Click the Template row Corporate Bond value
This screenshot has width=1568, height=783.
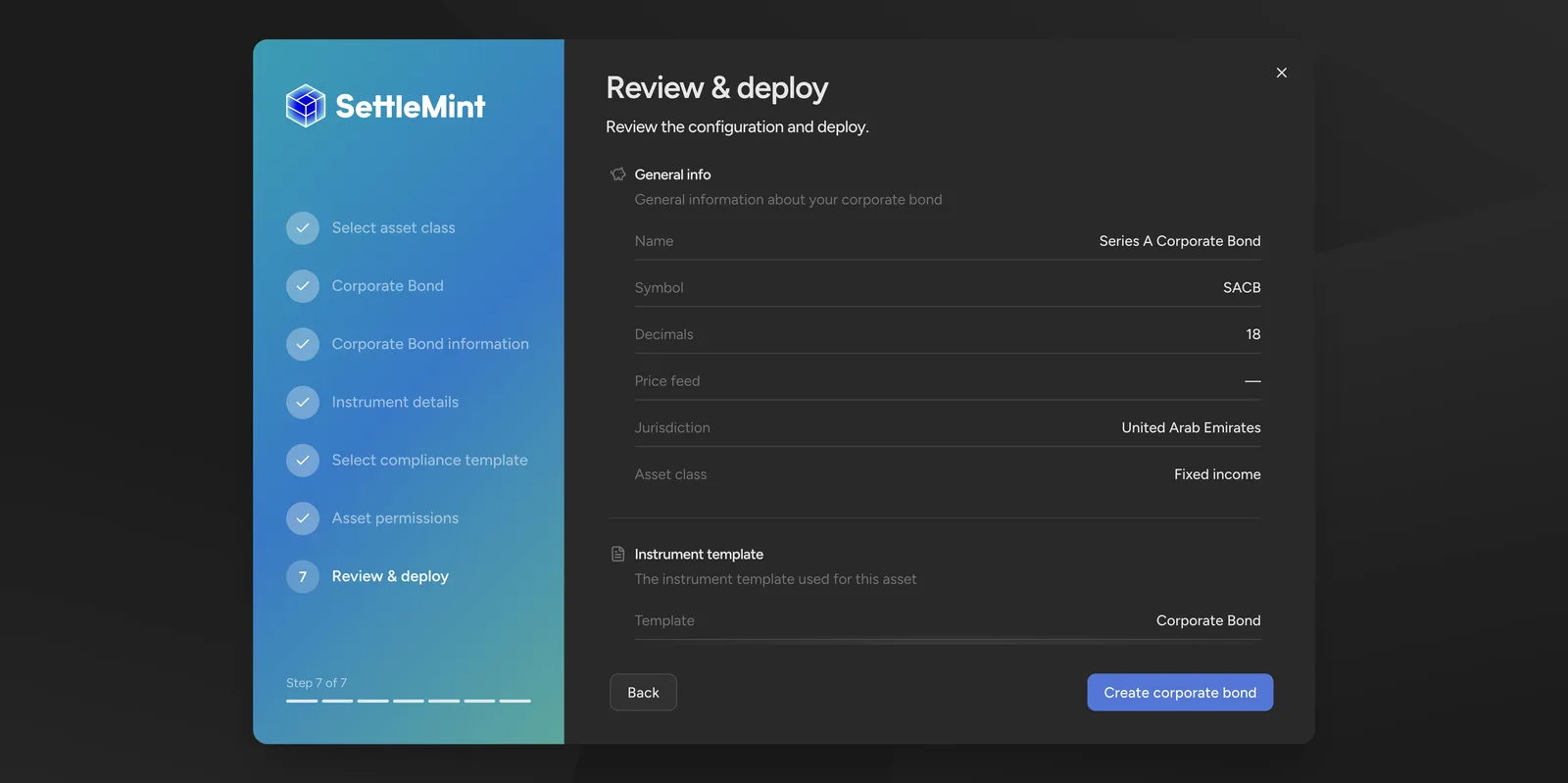click(x=1208, y=620)
